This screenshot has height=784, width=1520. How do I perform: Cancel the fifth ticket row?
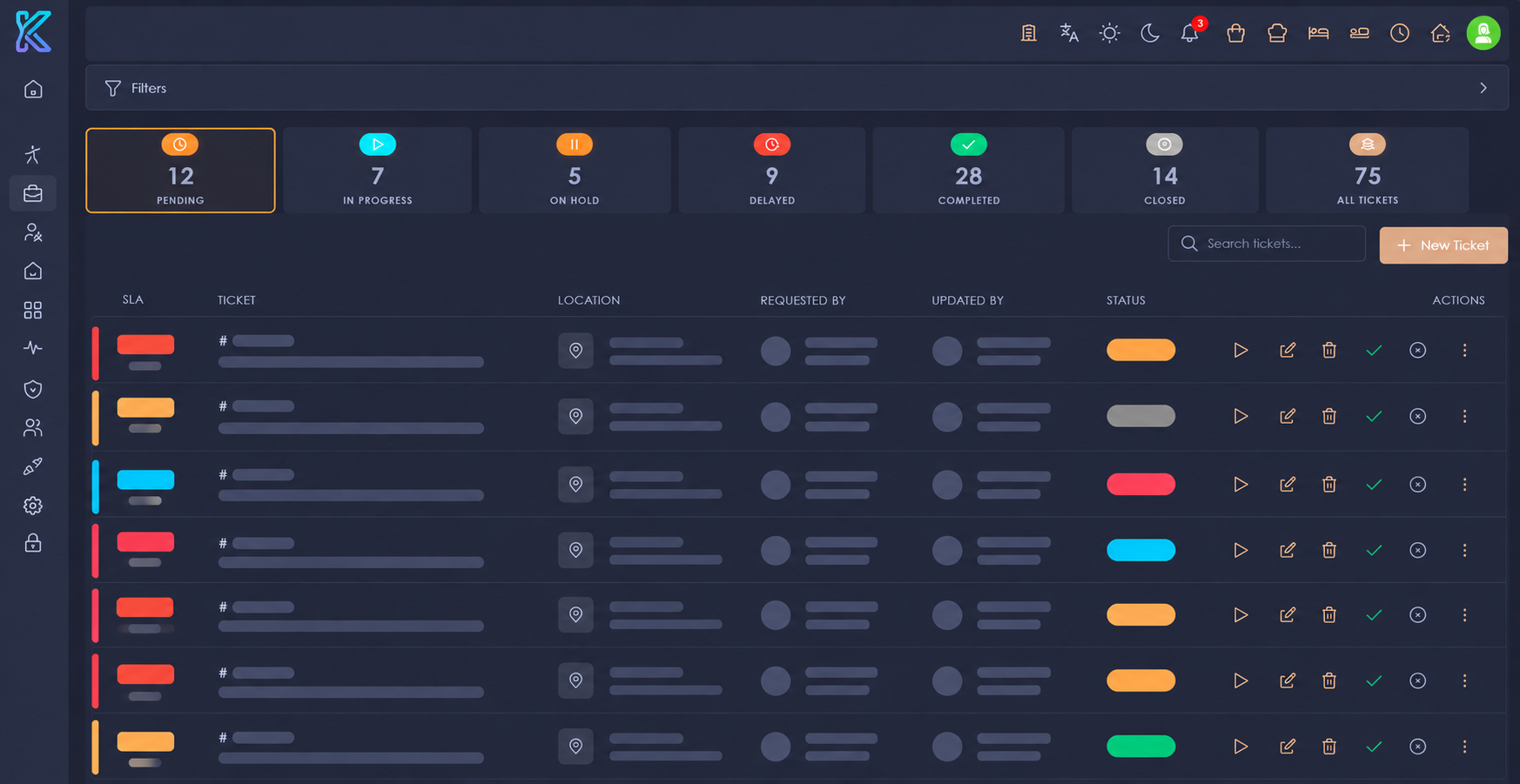tap(1418, 615)
